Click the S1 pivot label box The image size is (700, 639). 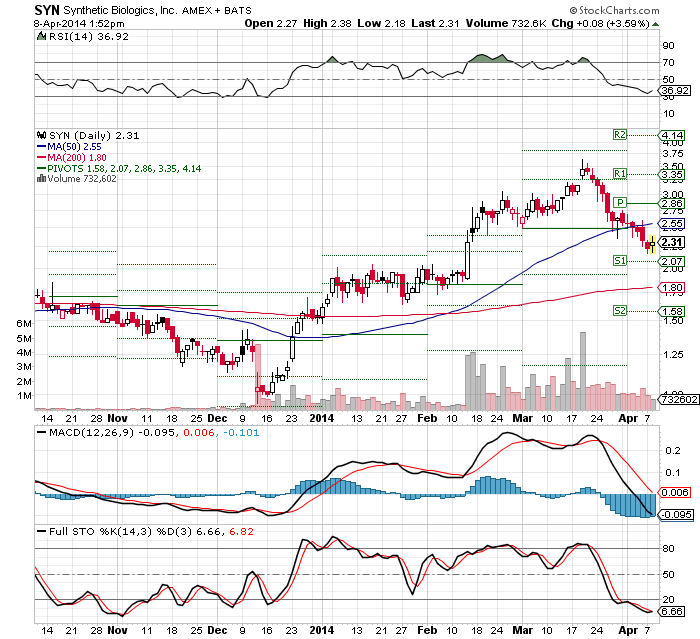620,260
